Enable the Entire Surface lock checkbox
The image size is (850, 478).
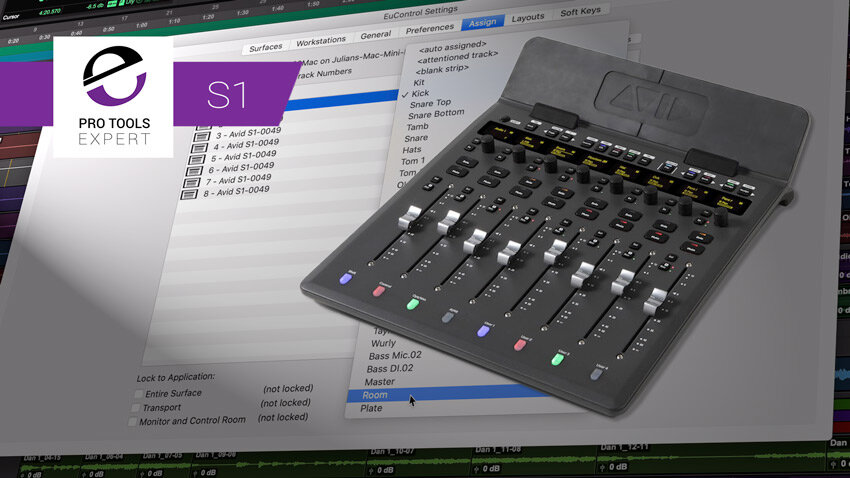point(139,394)
